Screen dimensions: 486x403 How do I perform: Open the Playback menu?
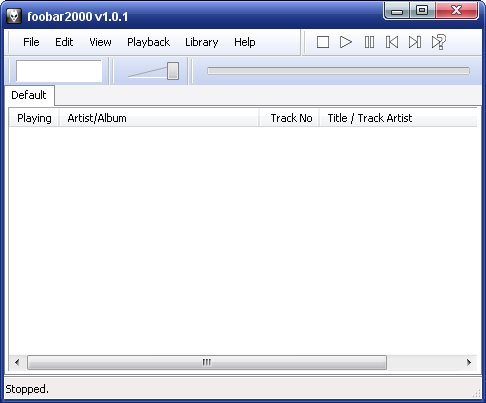[x=148, y=42]
